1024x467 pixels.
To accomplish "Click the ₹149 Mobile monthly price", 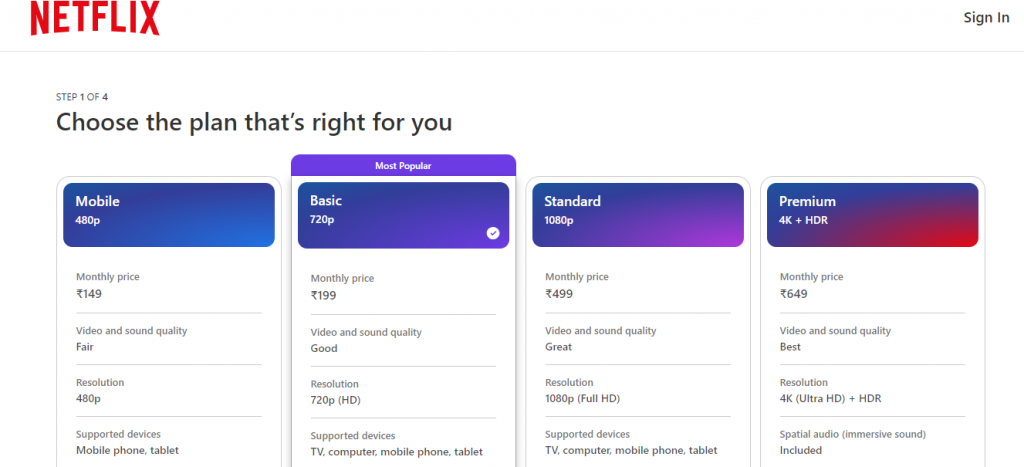I will coord(89,294).
